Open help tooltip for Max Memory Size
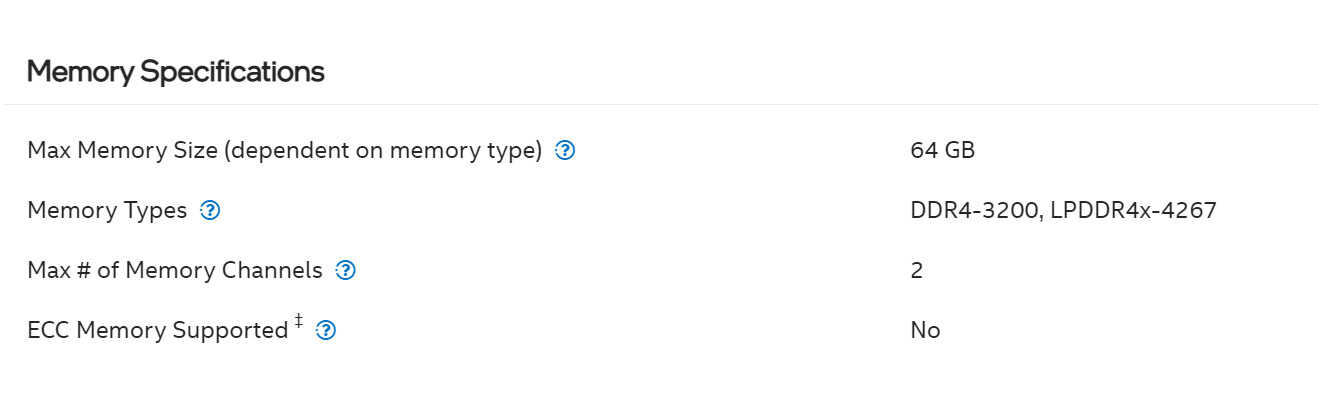 click(x=565, y=151)
